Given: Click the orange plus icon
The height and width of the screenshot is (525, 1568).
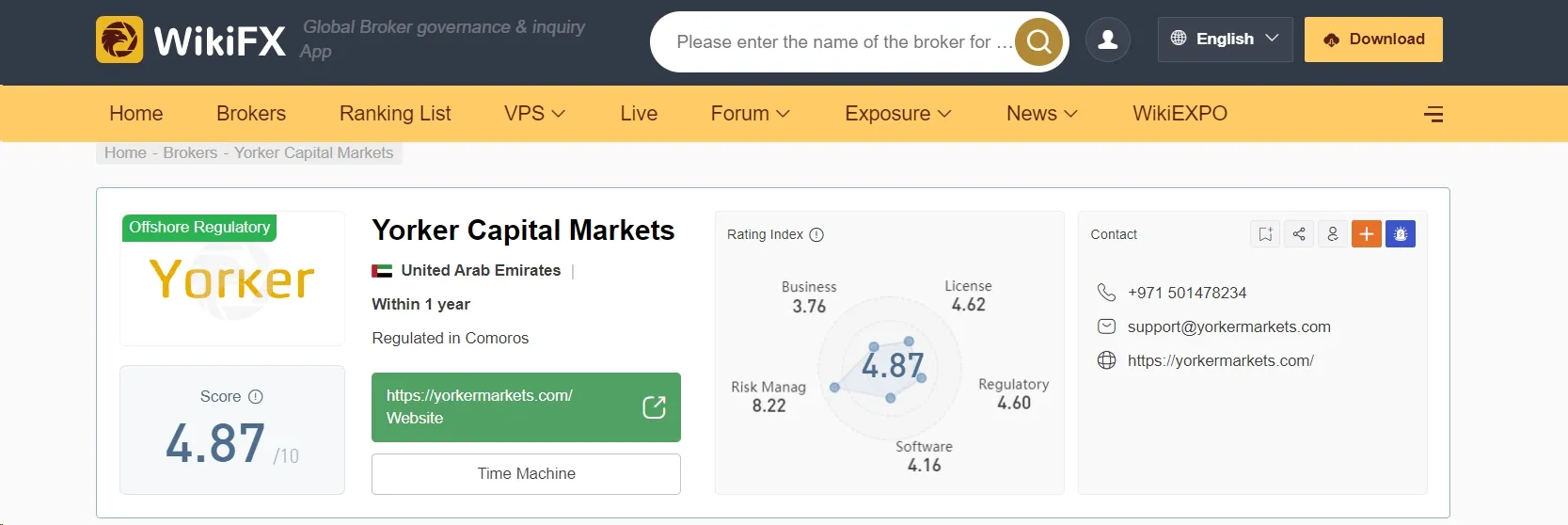Looking at the screenshot, I should click(x=1367, y=234).
